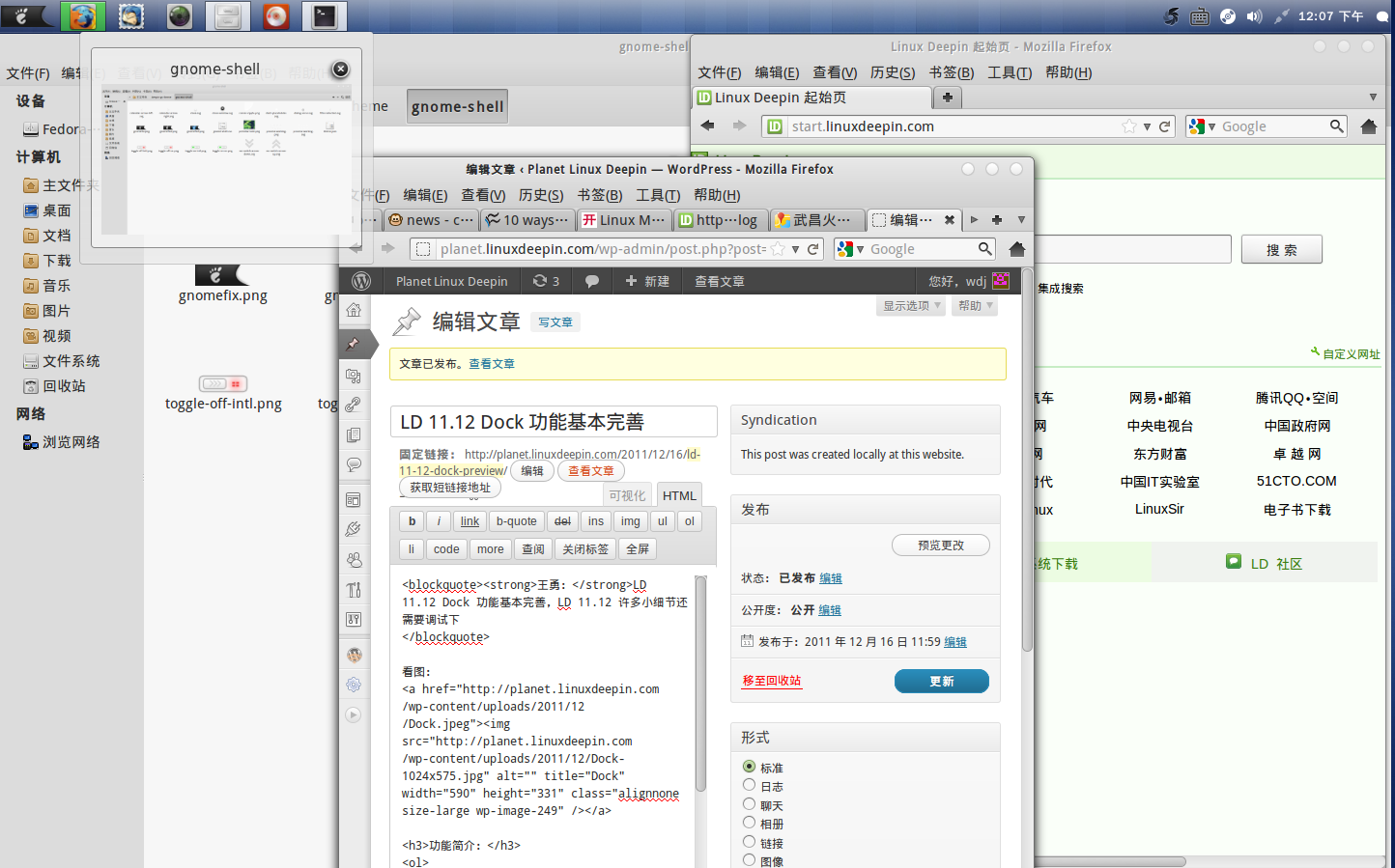This screenshot has width=1395, height=868.
Task: Click the 预览更改 preview changes button
Action: pos(941,546)
